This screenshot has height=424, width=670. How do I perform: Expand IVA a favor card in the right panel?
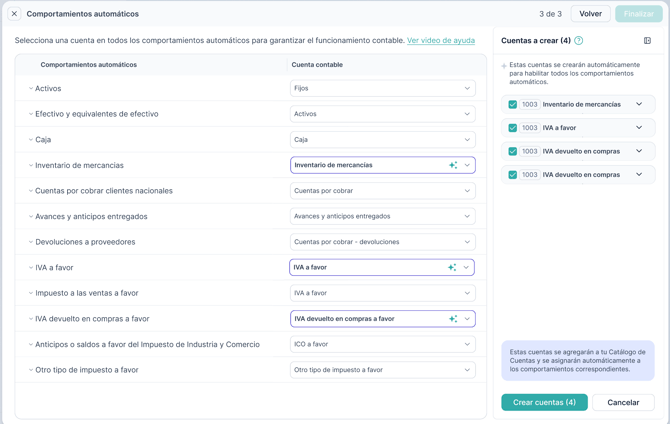[x=639, y=128]
